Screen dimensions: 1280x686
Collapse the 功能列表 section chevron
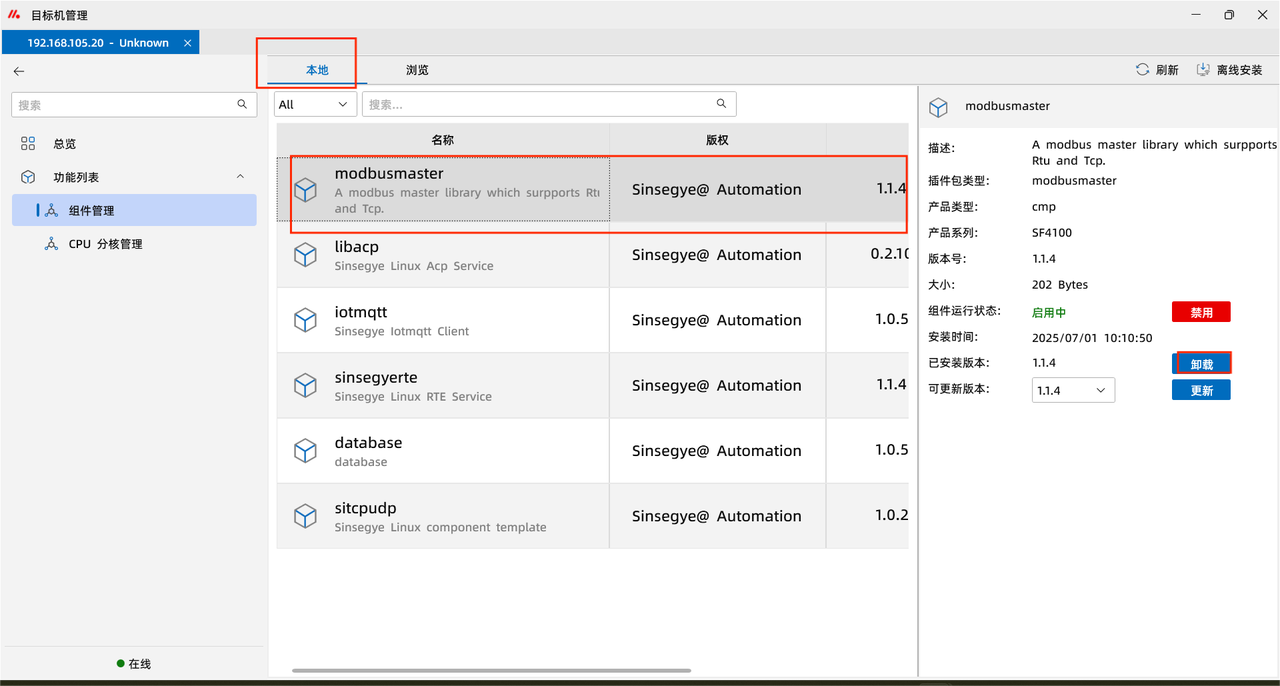(x=240, y=177)
